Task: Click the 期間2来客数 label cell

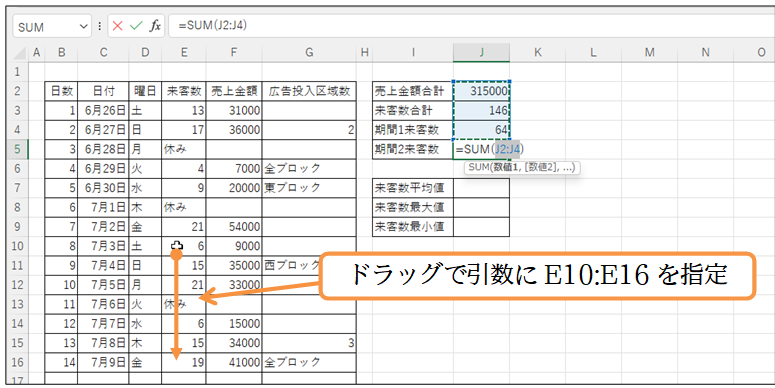Action: point(413,149)
